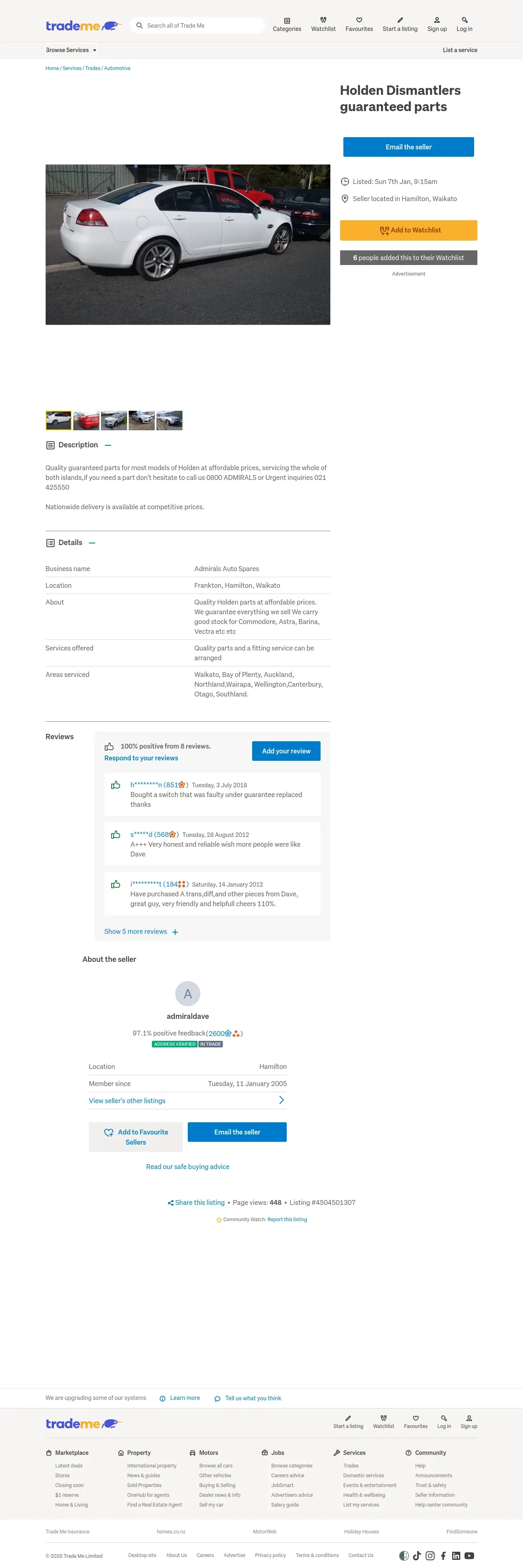The height and width of the screenshot is (1568, 523).
Task: Select fourth car thumbnail
Action: point(142,420)
